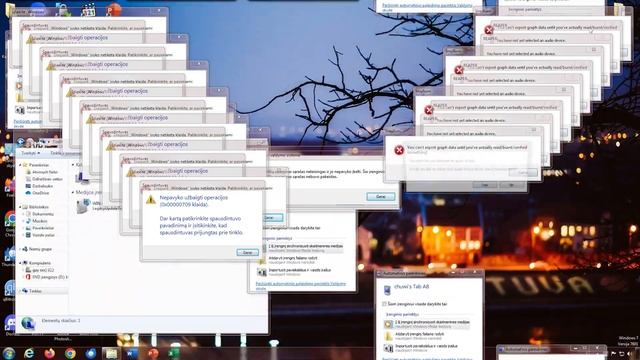Open Firefox from the taskbar

pos(49,353)
